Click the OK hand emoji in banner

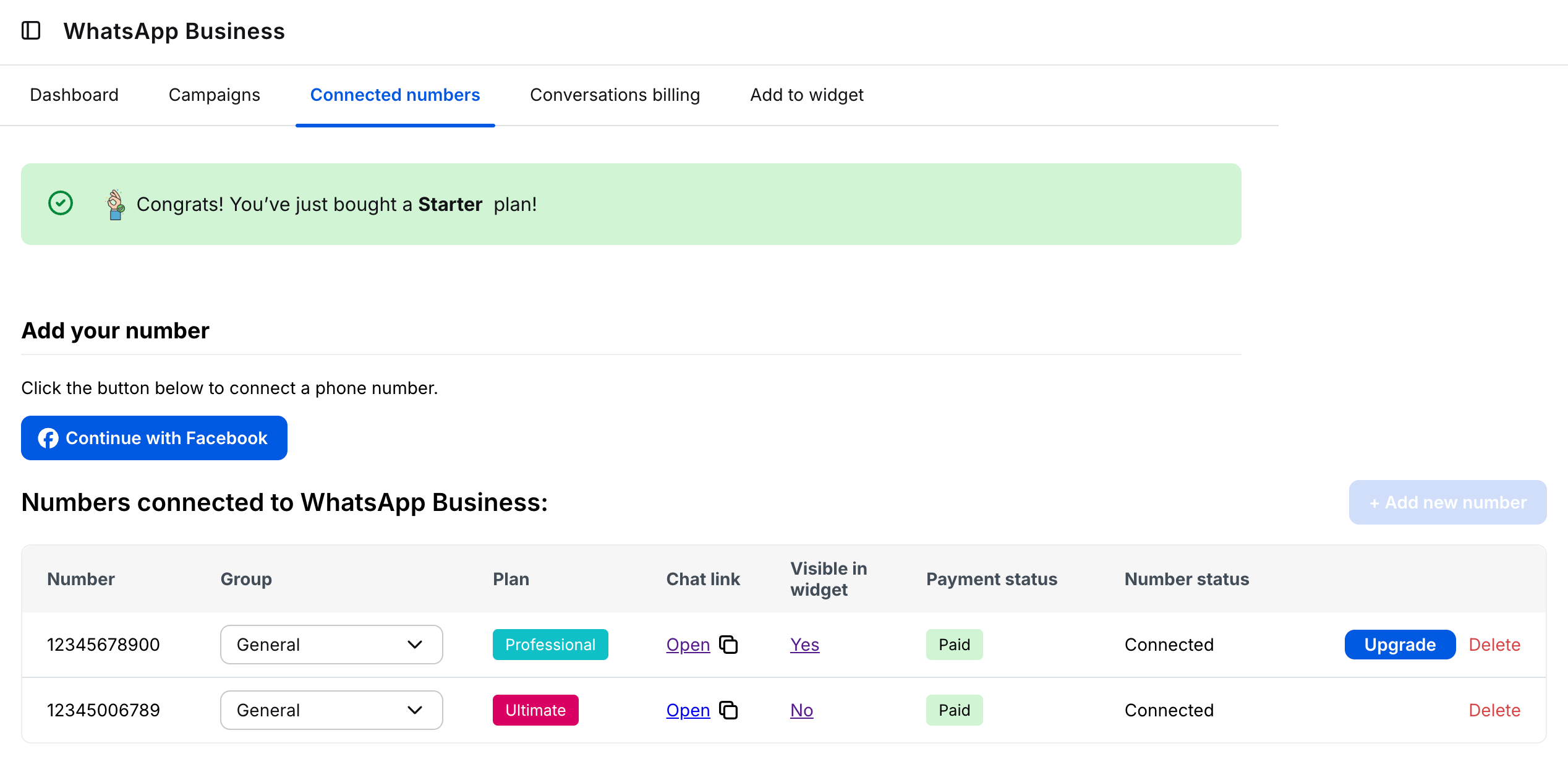point(116,204)
